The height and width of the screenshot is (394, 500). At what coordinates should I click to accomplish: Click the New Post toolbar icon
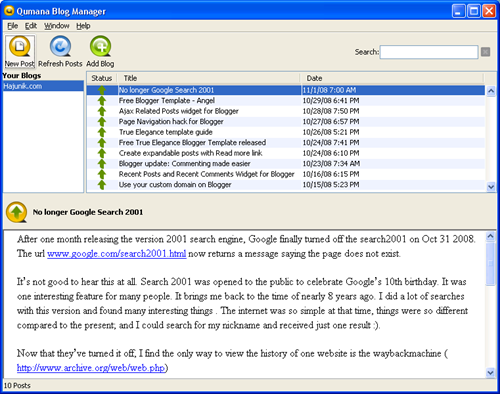pos(20,47)
